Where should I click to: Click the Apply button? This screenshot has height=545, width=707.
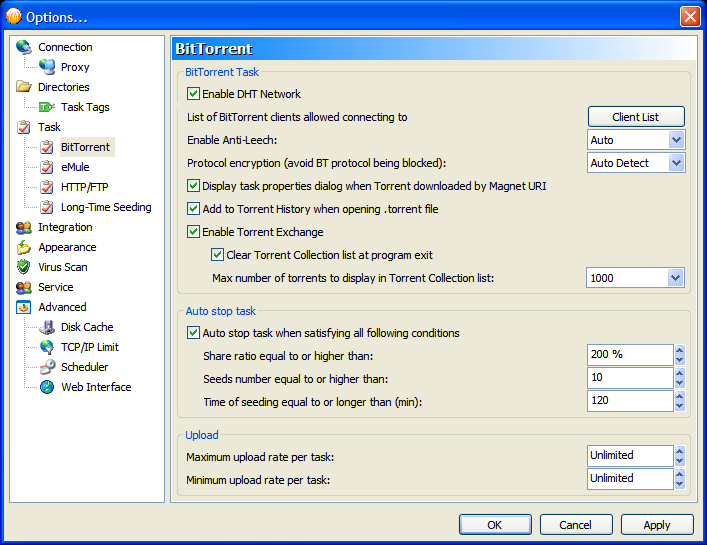click(x=657, y=525)
